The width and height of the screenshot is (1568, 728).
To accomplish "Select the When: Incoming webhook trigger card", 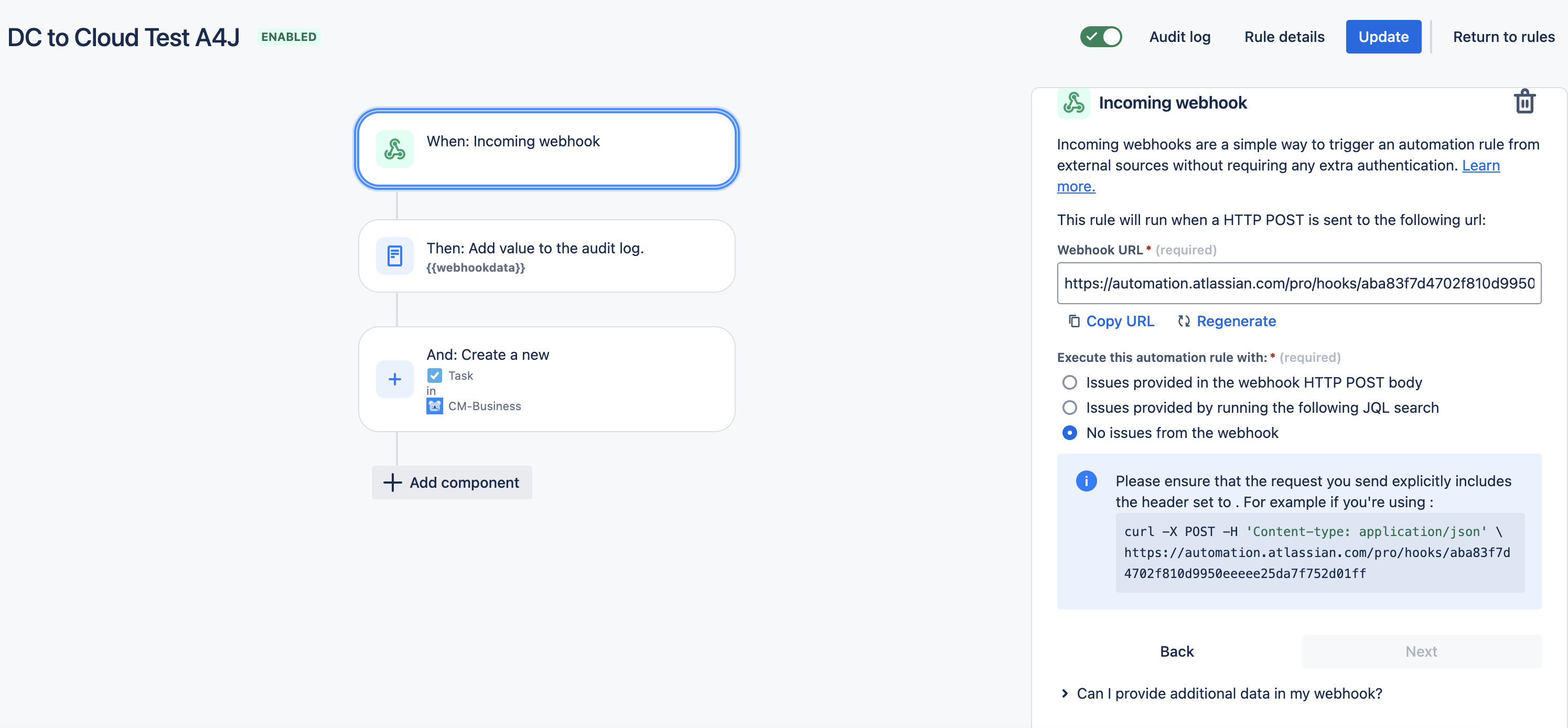I will [546, 149].
